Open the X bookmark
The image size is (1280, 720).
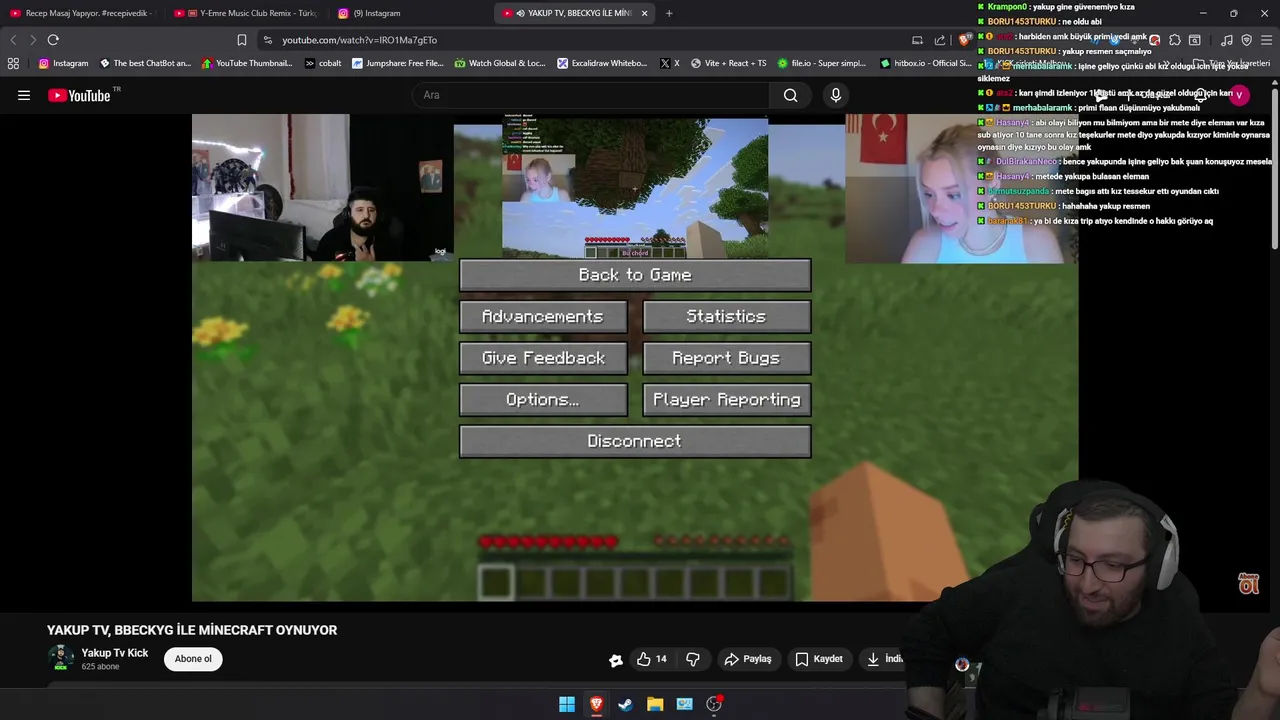click(670, 63)
